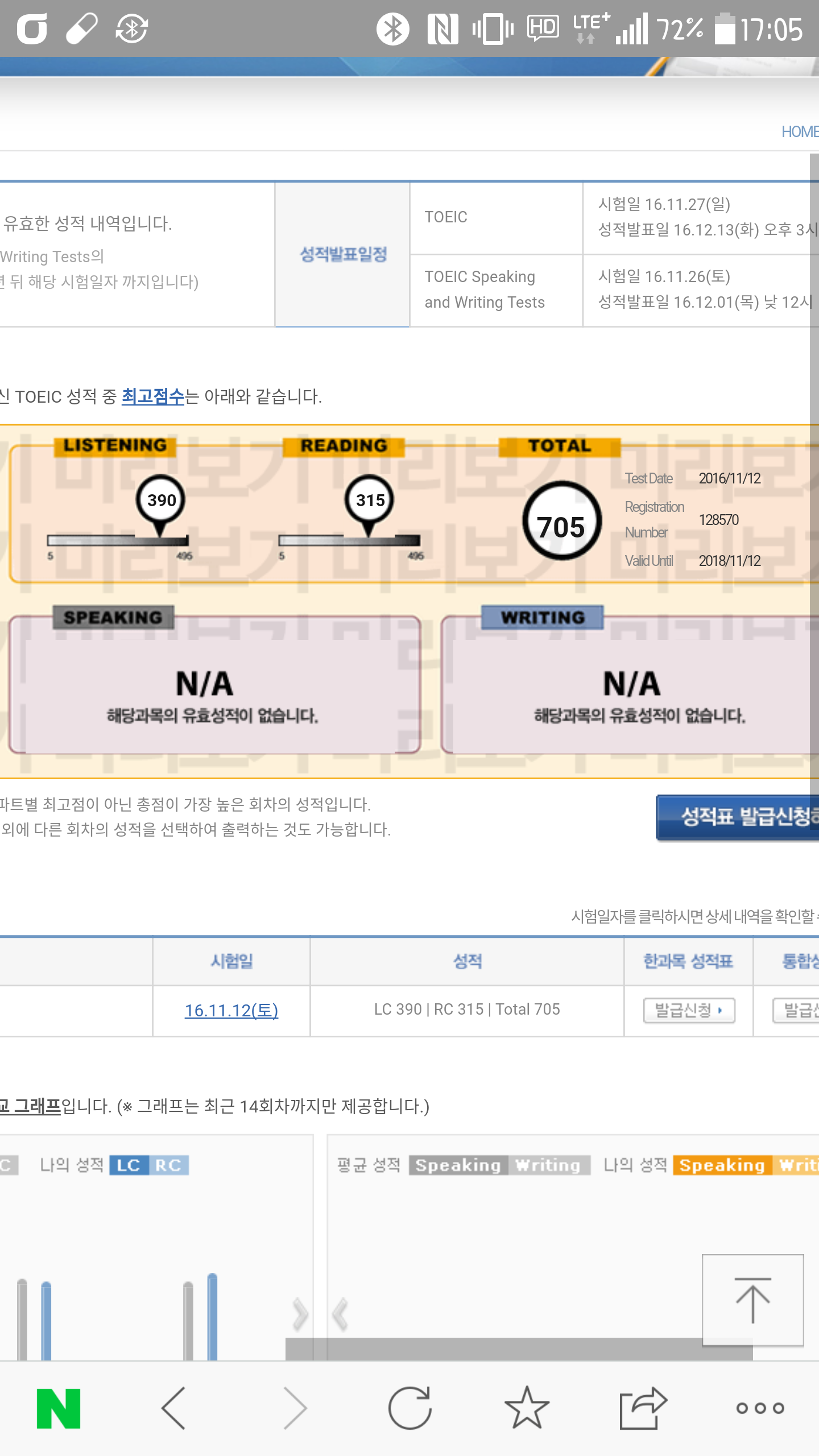Reload the page with the refresh icon
The image size is (819, 1456).
(410, 1408)
